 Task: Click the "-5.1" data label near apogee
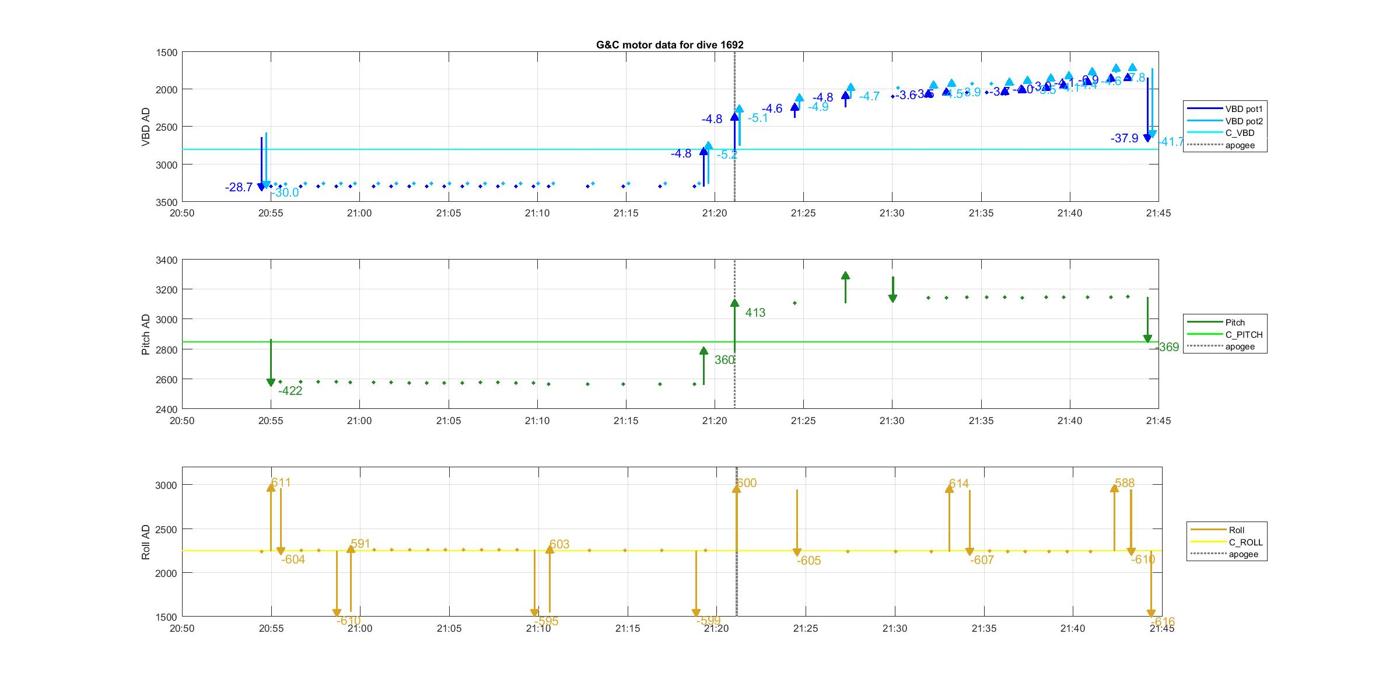[x=758, y=118]
